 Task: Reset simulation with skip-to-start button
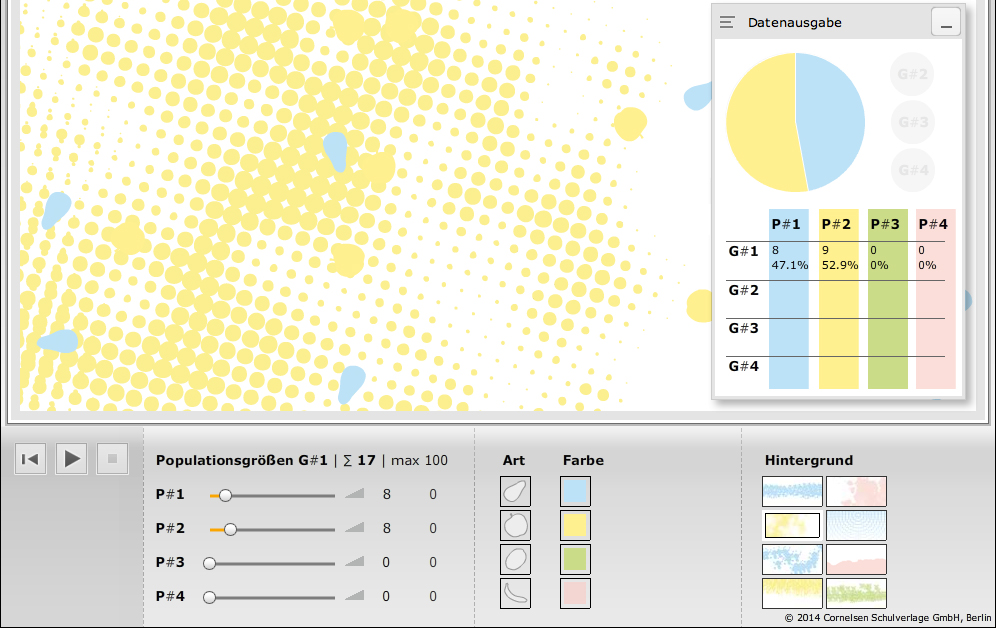pos(31,459)
